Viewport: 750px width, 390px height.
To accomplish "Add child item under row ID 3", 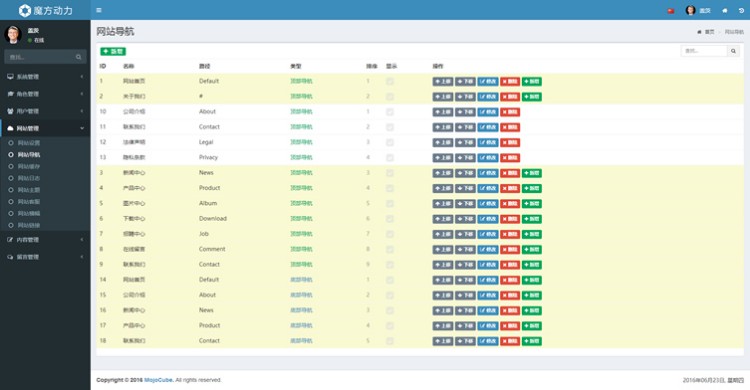I will pos(532,173).
